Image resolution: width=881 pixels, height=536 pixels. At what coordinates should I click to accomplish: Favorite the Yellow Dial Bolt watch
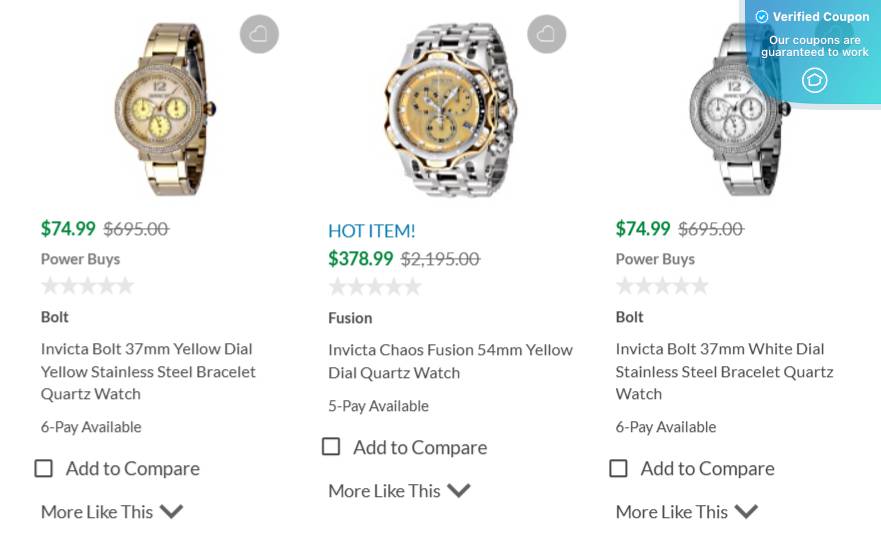pyautogui.click(x=259, y=34)
